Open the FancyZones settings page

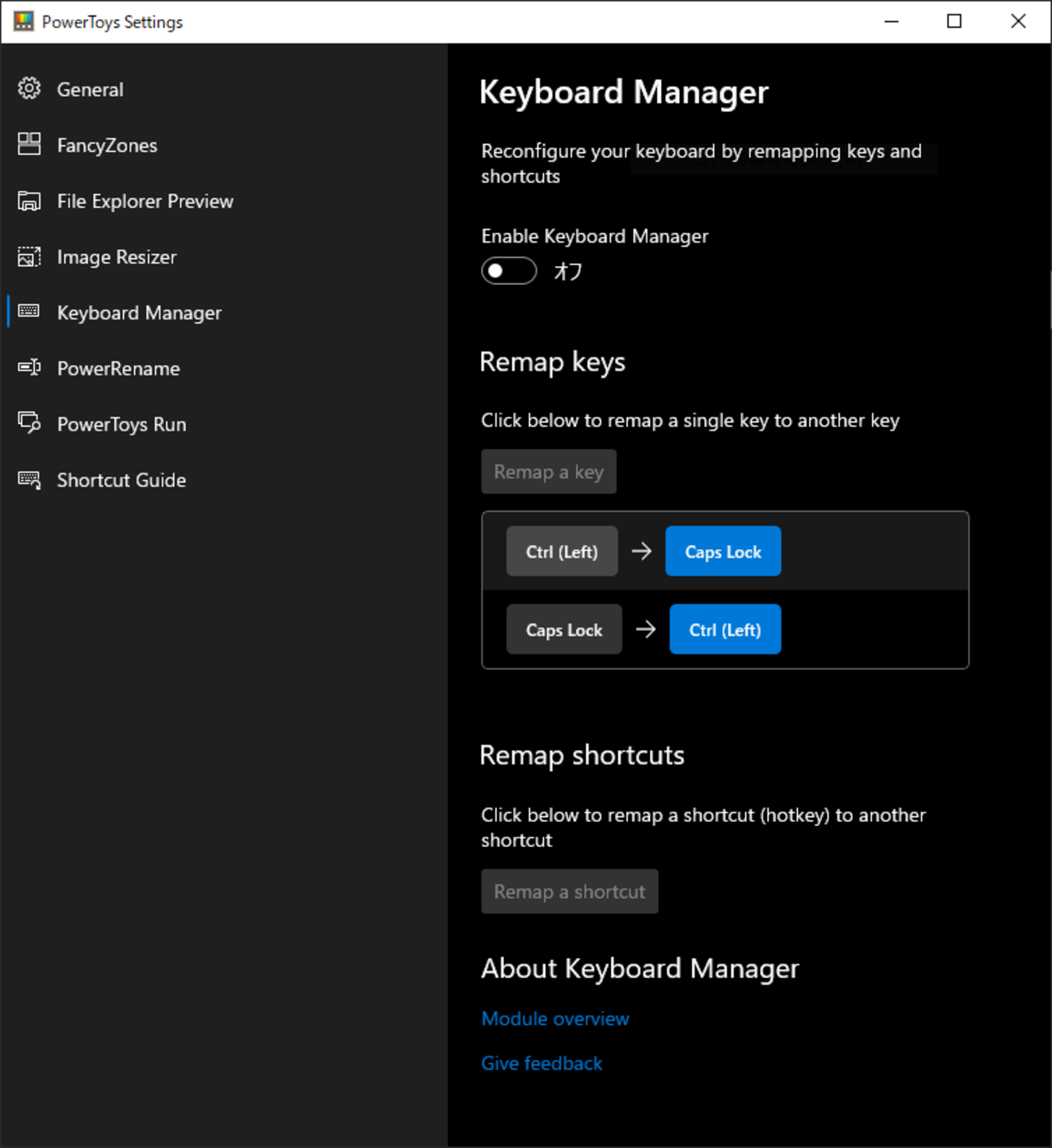pyautogui.click(x=107, y=146)
